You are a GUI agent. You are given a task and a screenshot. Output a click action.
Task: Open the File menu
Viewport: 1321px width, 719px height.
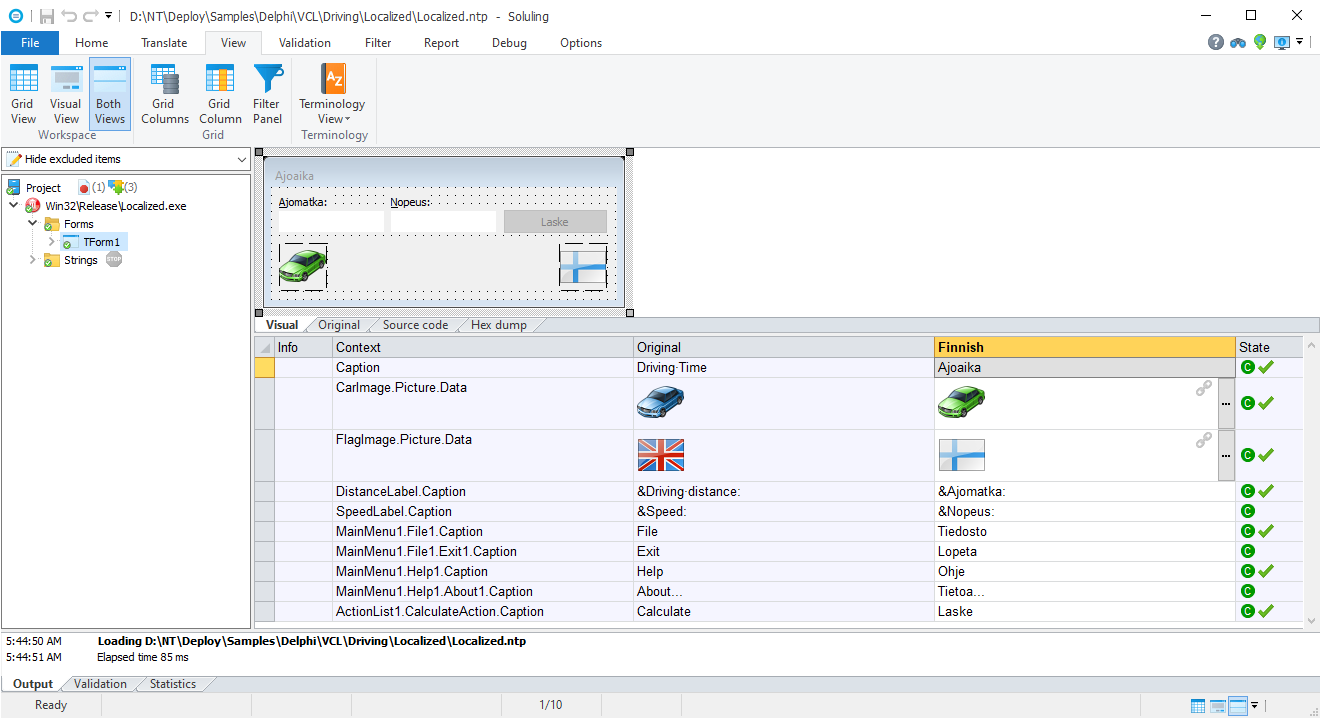[x=30, y=43]
